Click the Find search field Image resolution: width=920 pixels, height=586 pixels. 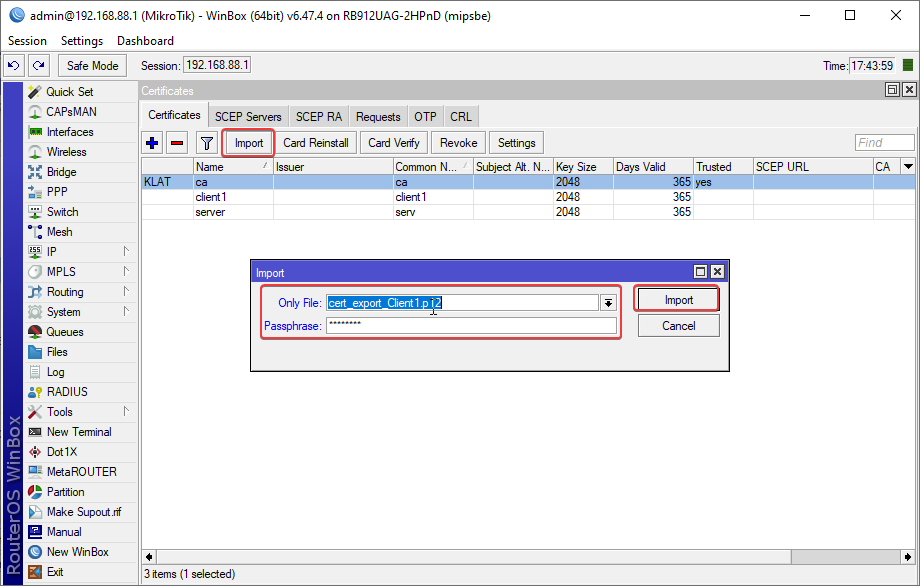884,143
